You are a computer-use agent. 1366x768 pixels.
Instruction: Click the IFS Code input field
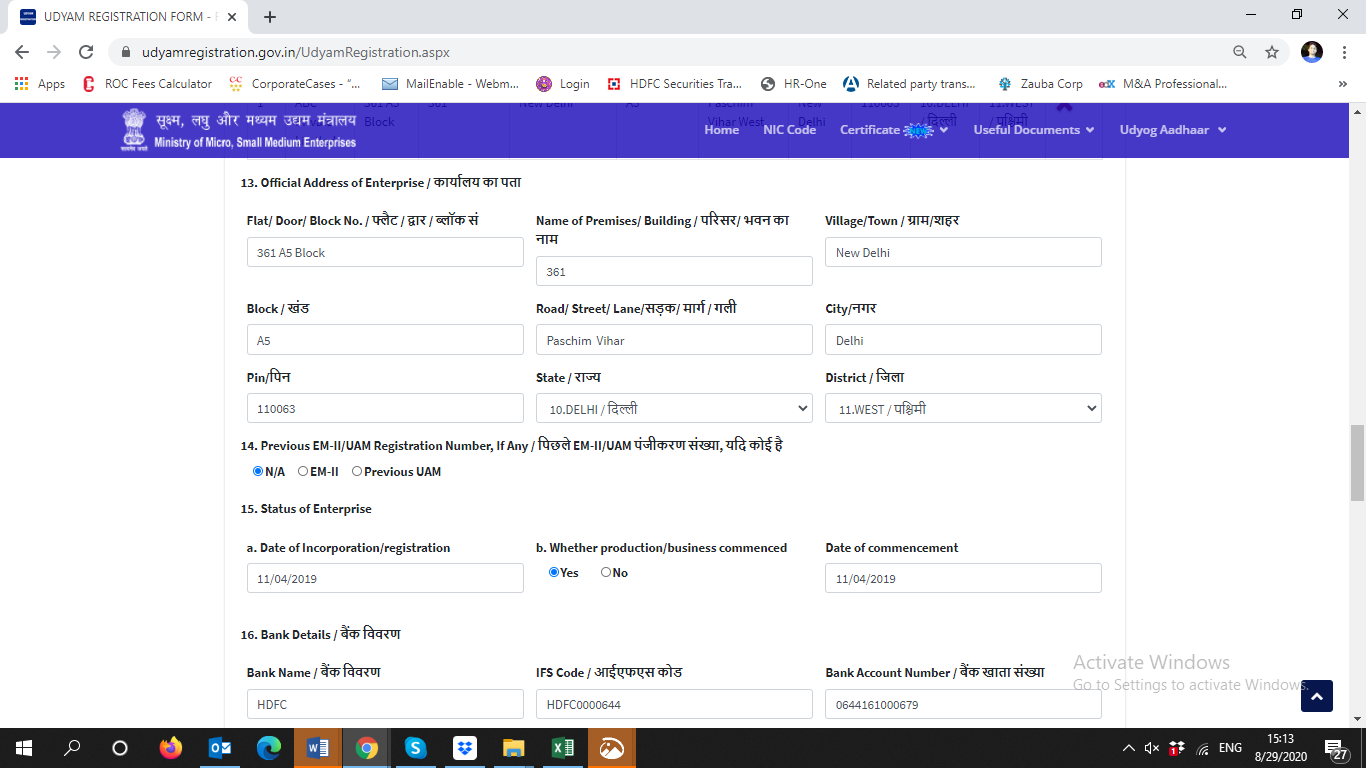tap(674, 704)
